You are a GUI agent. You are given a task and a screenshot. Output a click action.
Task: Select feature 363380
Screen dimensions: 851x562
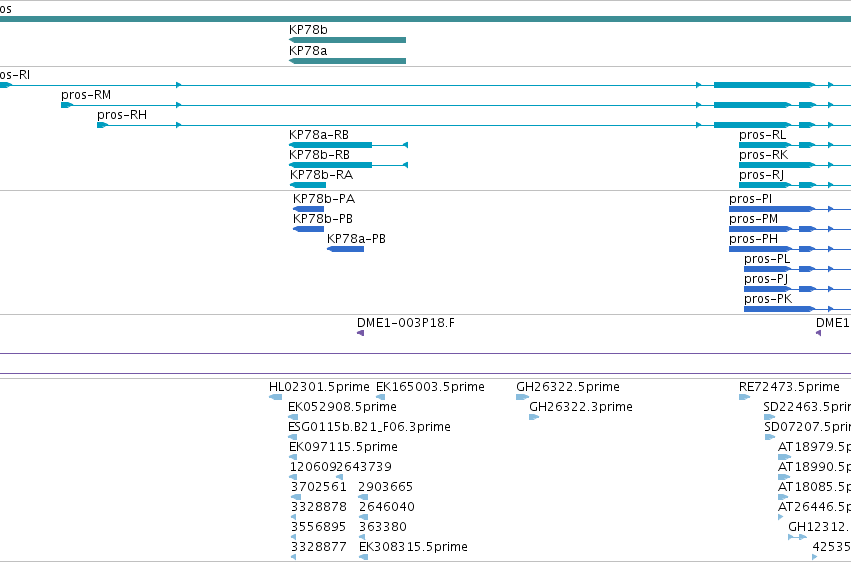coord(363,538)
